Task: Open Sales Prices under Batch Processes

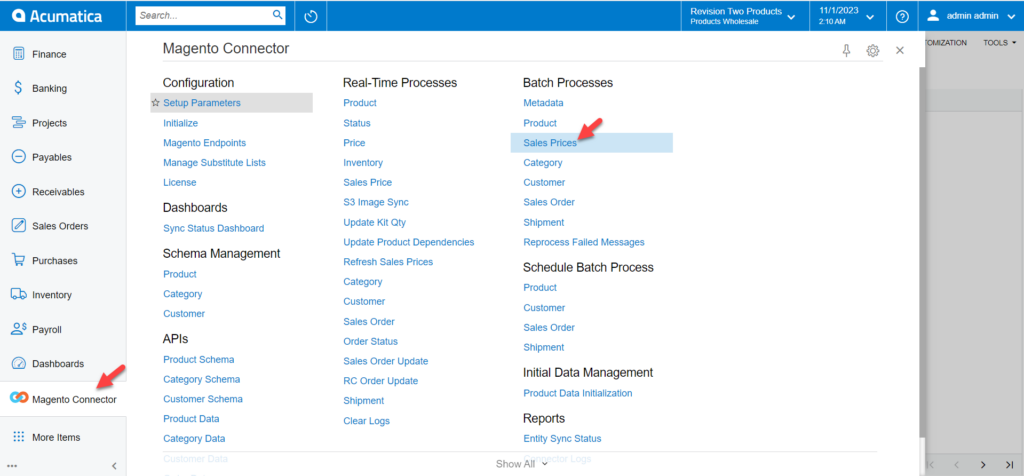Action: pos(550,143)
